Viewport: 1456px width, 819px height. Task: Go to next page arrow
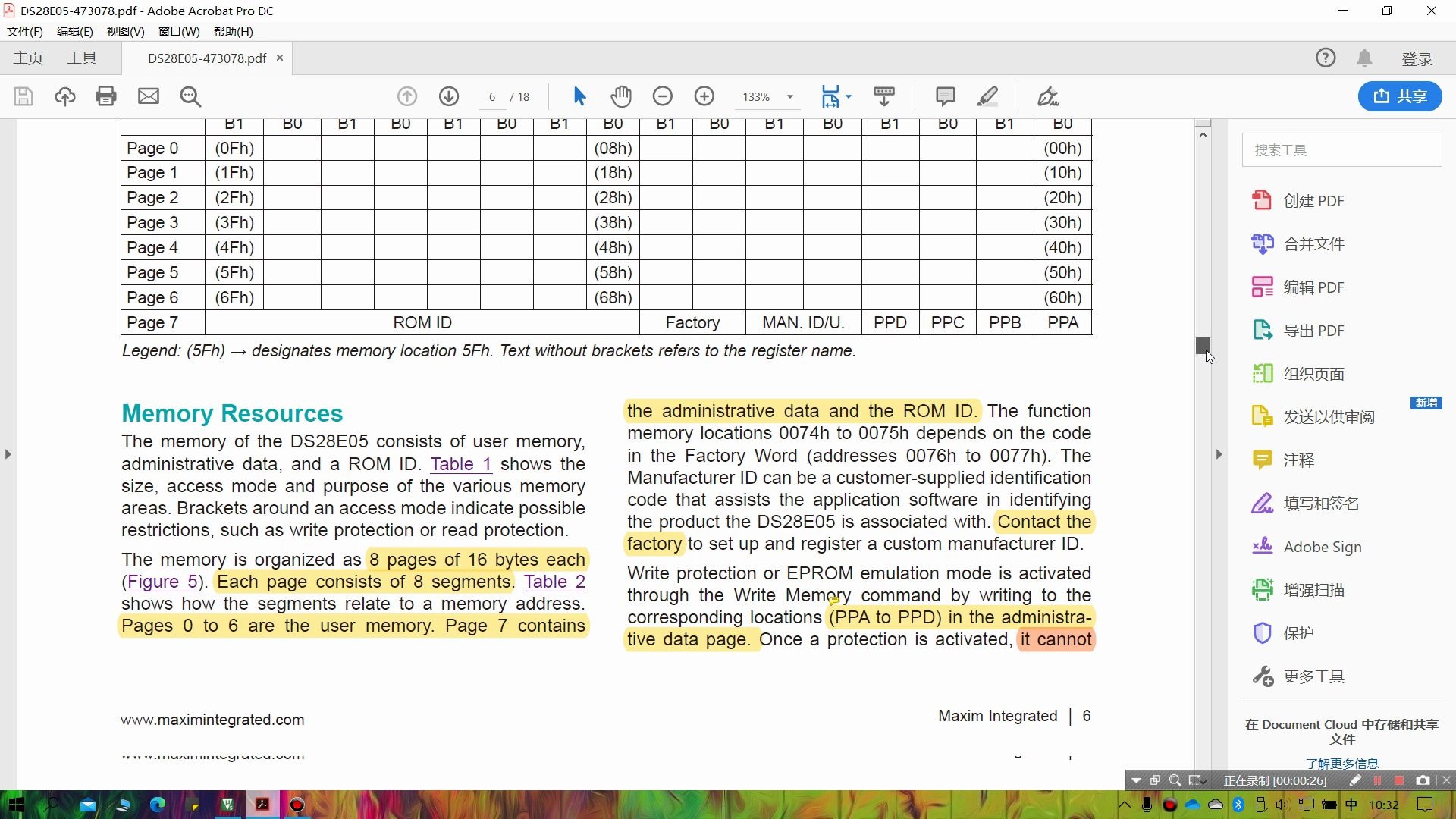coord(449,96)
